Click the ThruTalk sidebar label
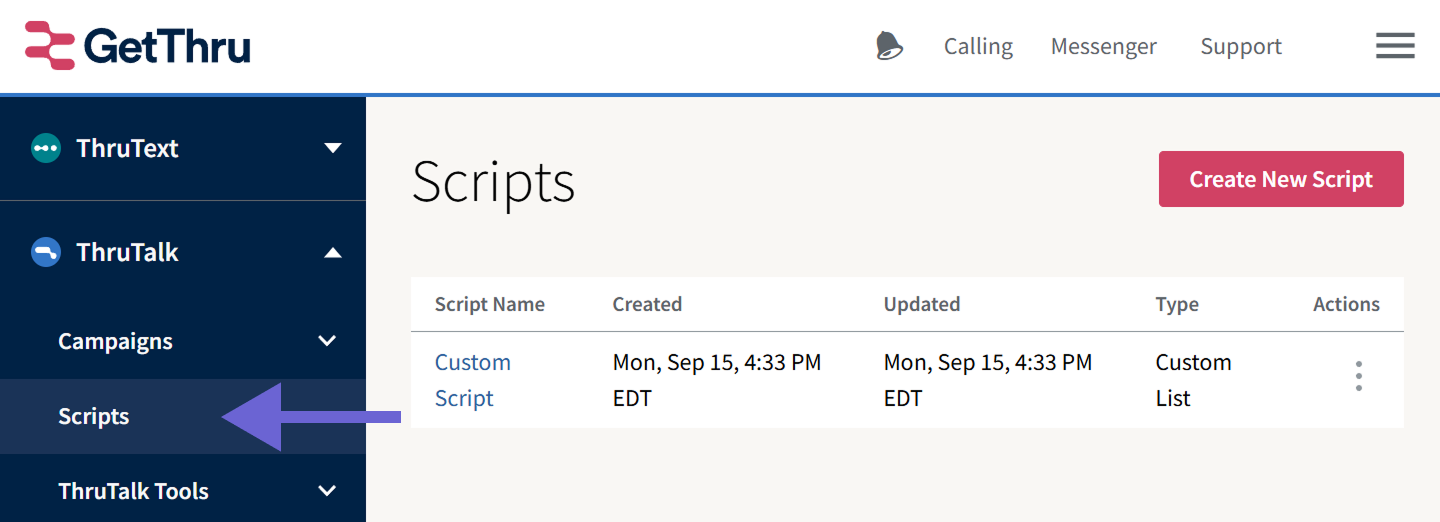1440x522 pixels. (x=127, y=252)
